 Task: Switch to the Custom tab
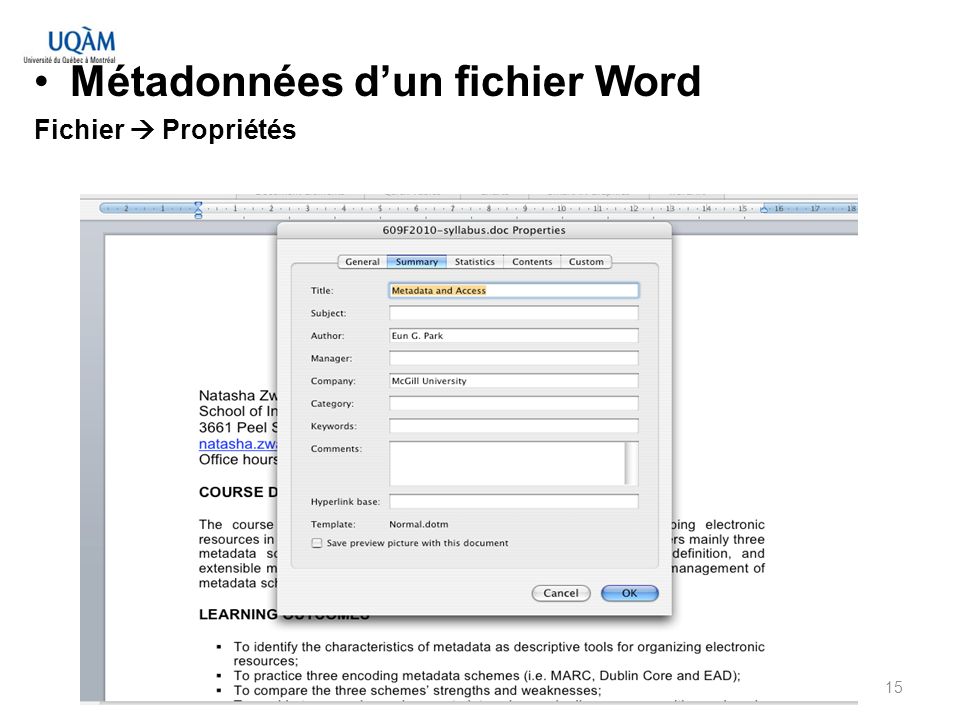586,261
